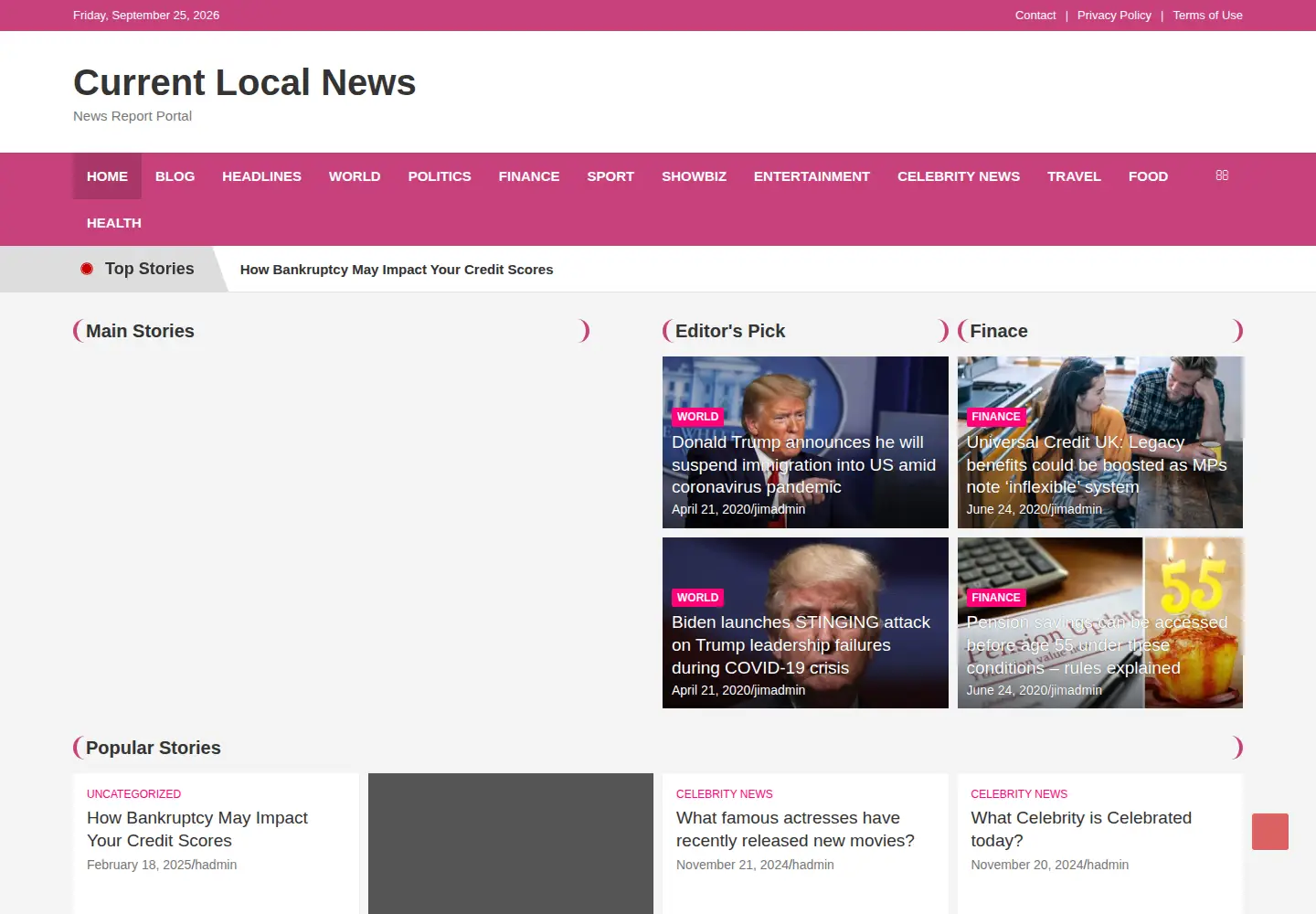Screen dimensions: 1316x914
Task: Click the June 24, 2020 date on the Universal Credit card
Action: tap(1006, 509)
